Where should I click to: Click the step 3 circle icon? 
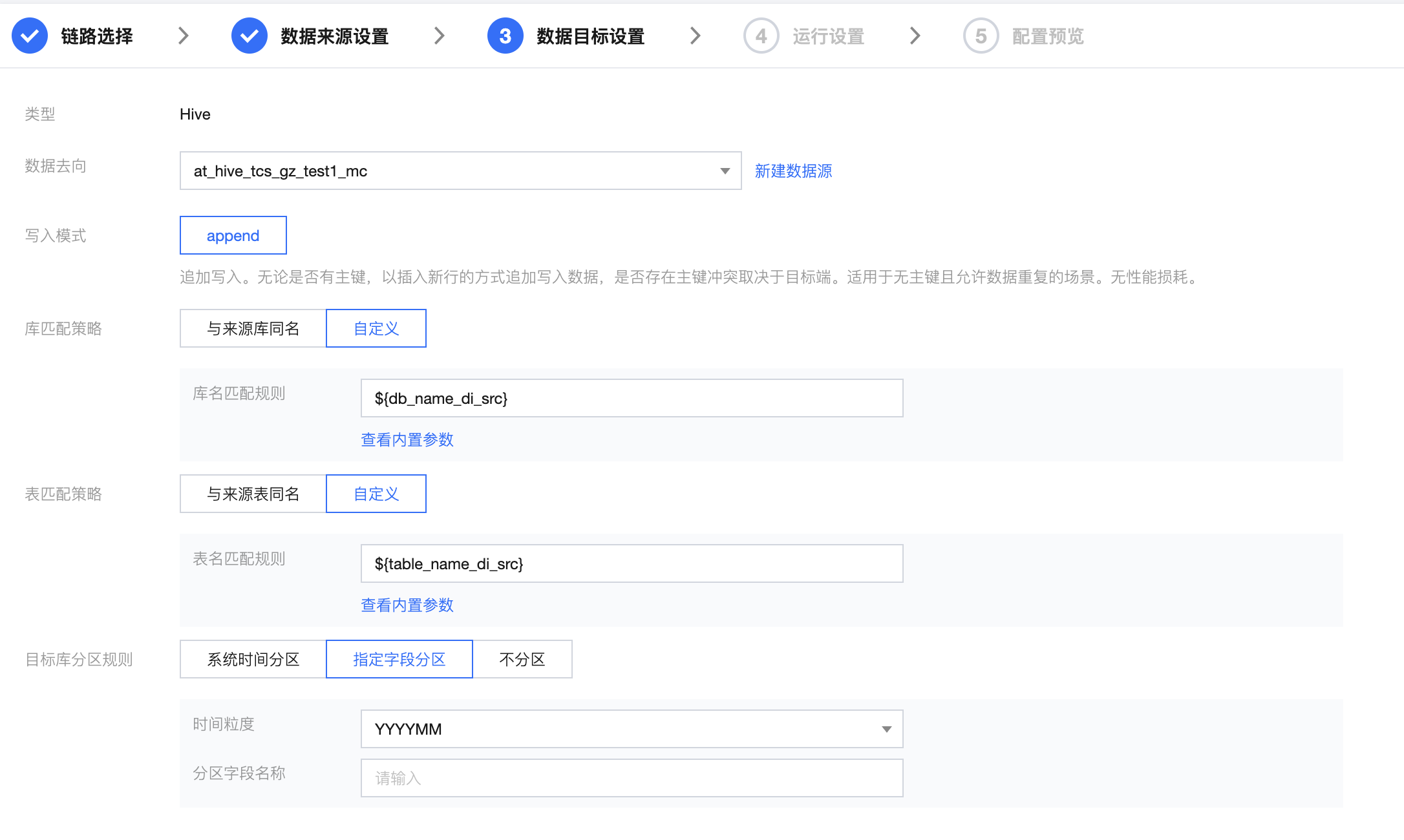coord(505,36)
